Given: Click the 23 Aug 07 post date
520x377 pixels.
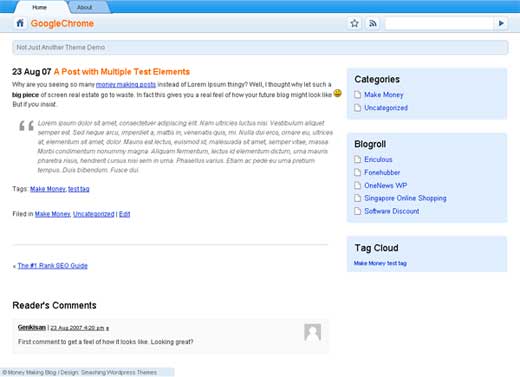Looking at the screenshot, I should click(32, 72).
